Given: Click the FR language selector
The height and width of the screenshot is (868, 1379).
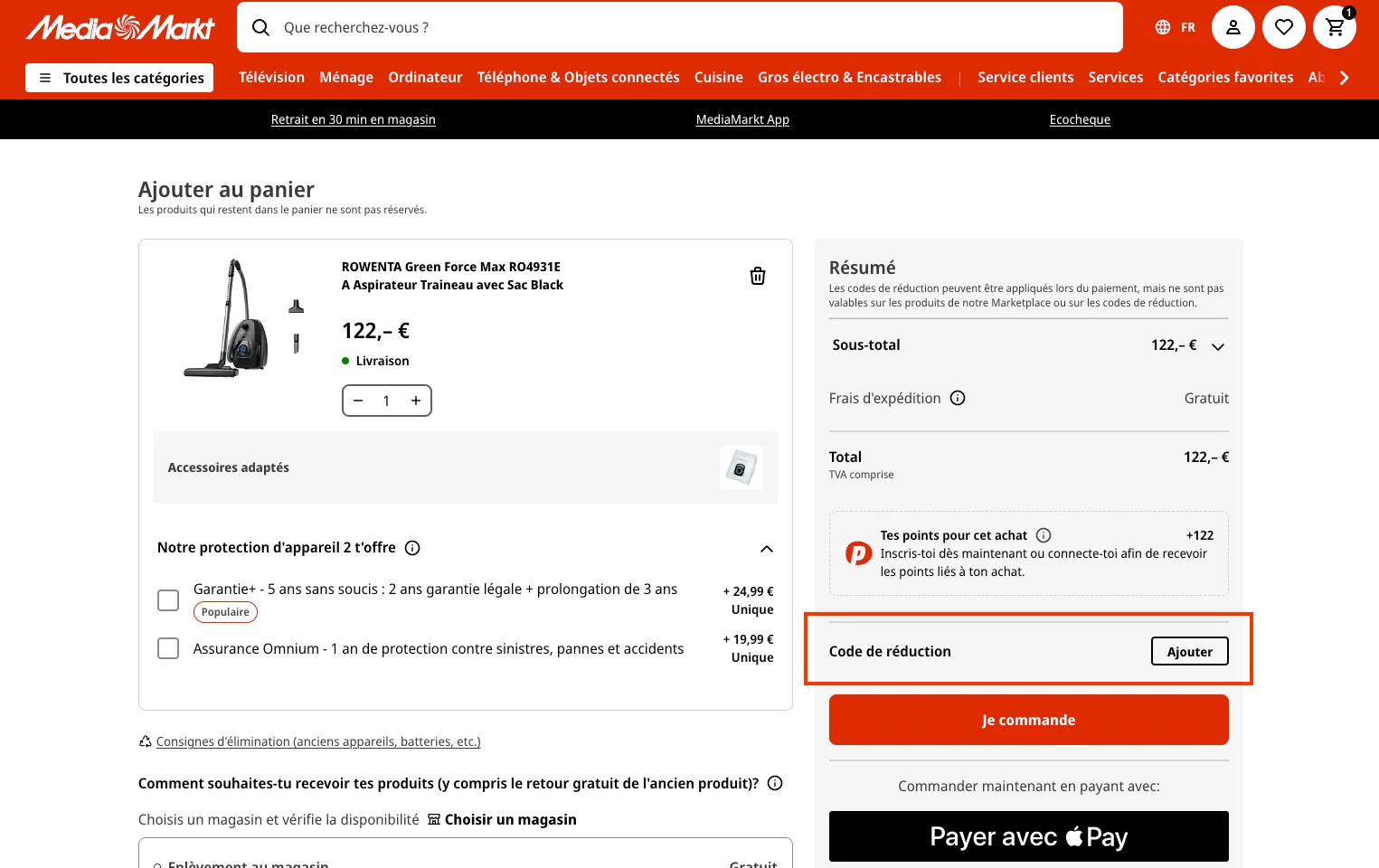Looking at the screenshot, I should click(x=1188, y=27).
